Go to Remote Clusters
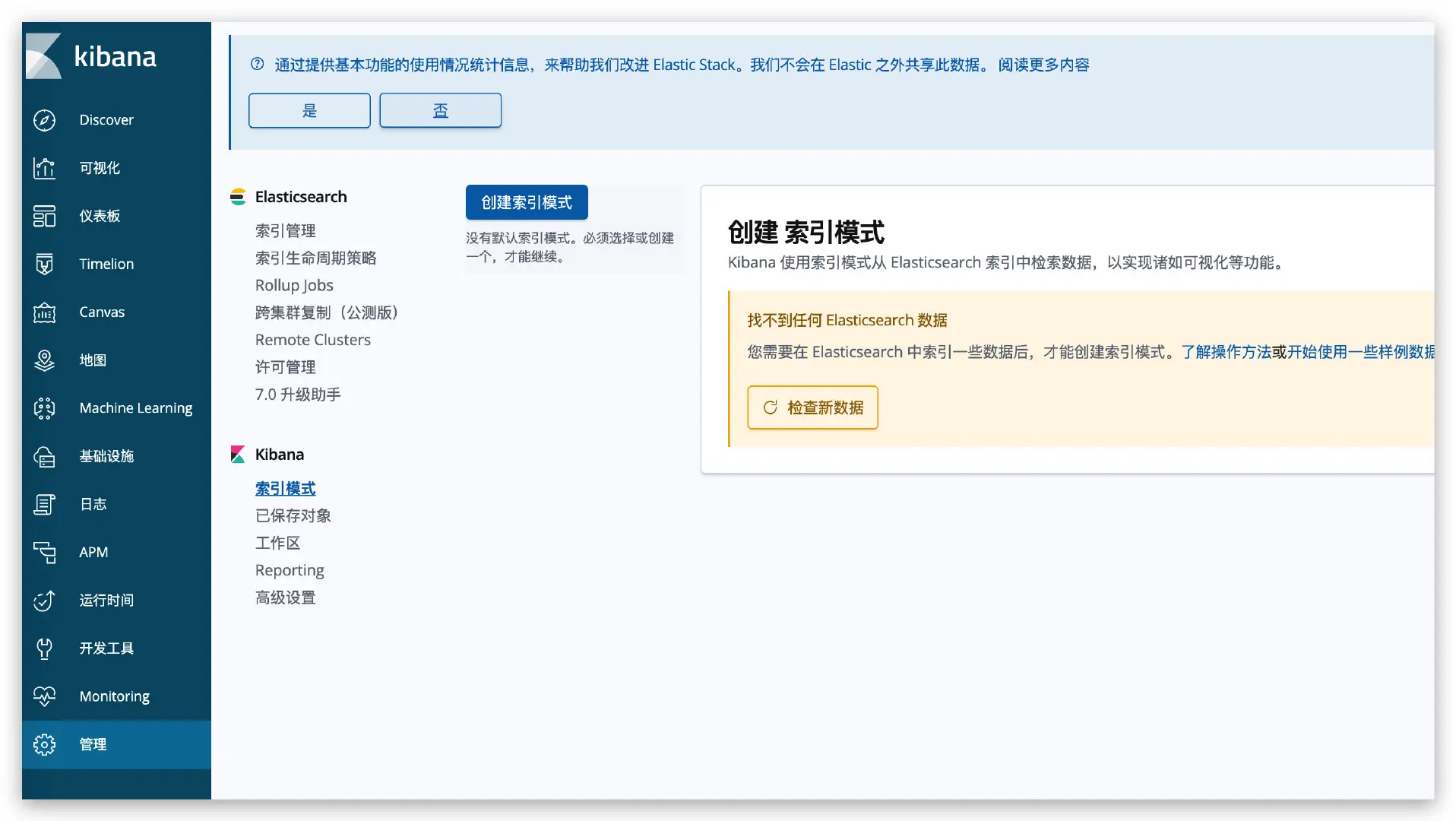The width and height of the screenshot is (1456, 821). (x=313, y=340)
